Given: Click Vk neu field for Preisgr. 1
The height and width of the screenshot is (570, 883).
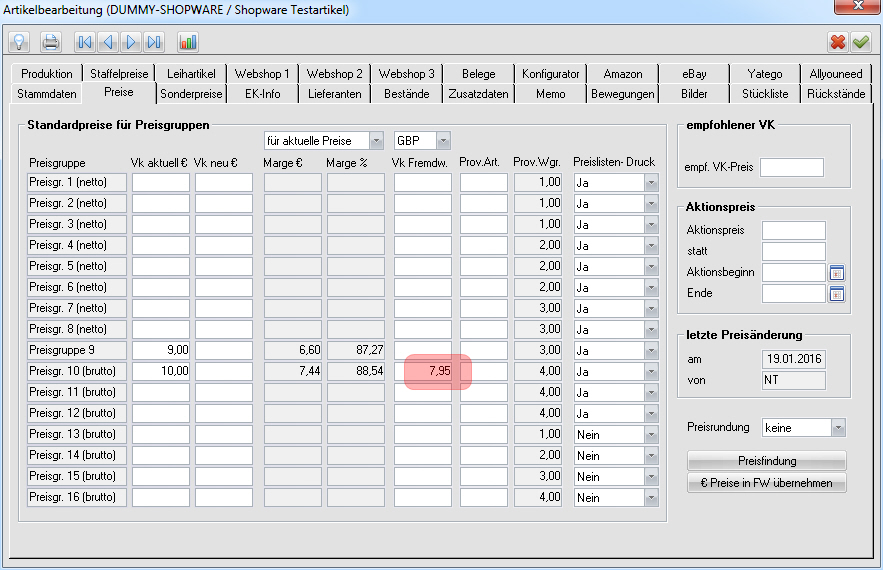Looking at the screenshot, I should pyautogui.click(x=224, y=182).
